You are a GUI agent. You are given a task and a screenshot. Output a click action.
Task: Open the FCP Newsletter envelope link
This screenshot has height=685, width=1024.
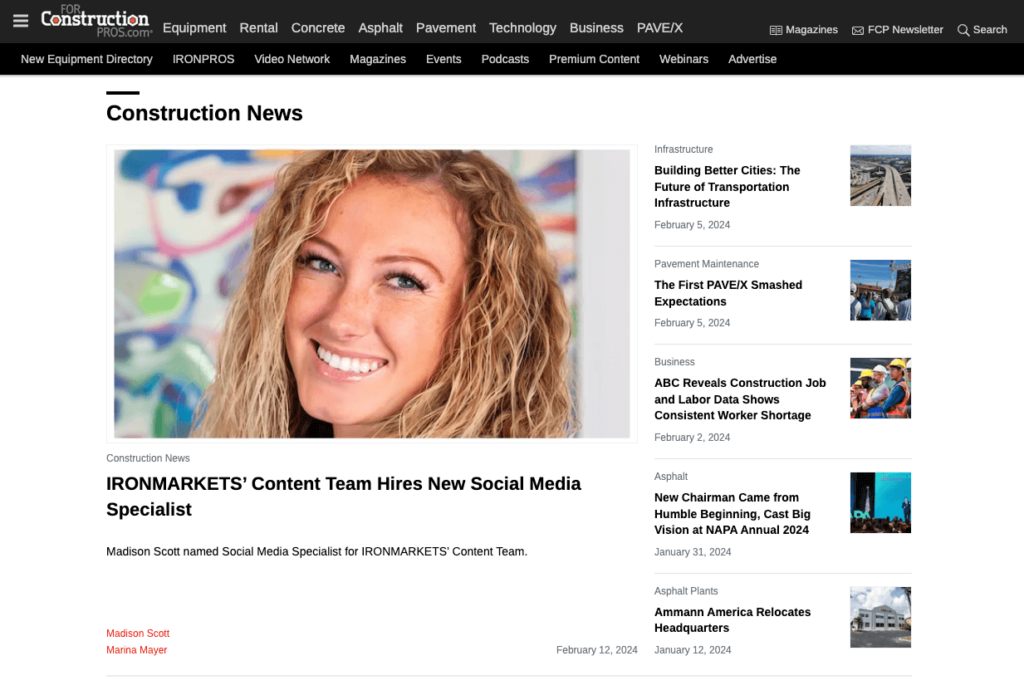tap(858, 30)
